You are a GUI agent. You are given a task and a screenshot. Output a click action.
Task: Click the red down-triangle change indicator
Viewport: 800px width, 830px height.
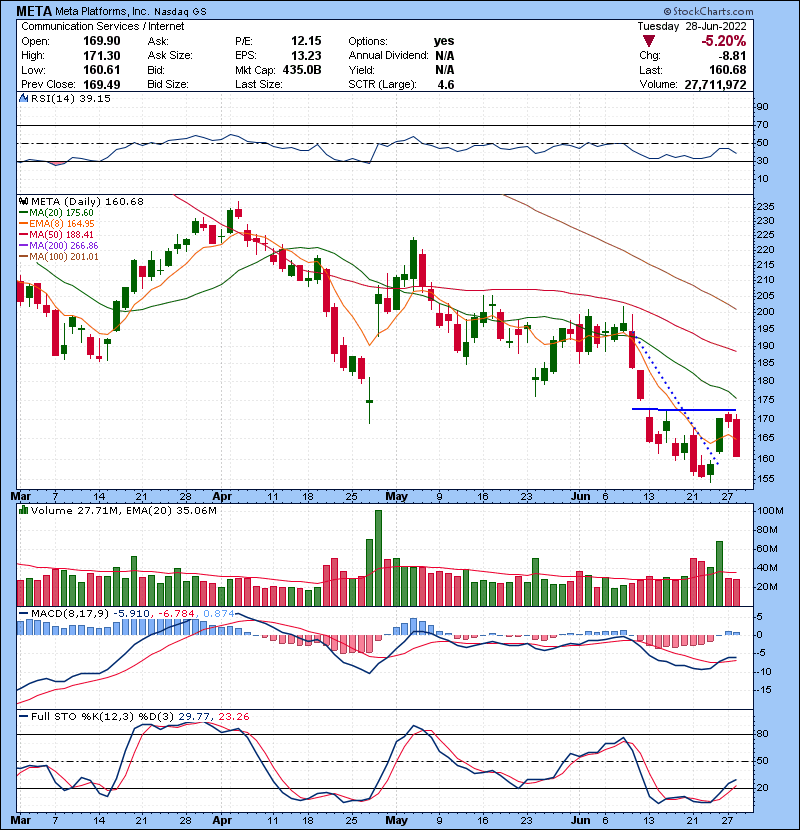[x=649, y=41]
